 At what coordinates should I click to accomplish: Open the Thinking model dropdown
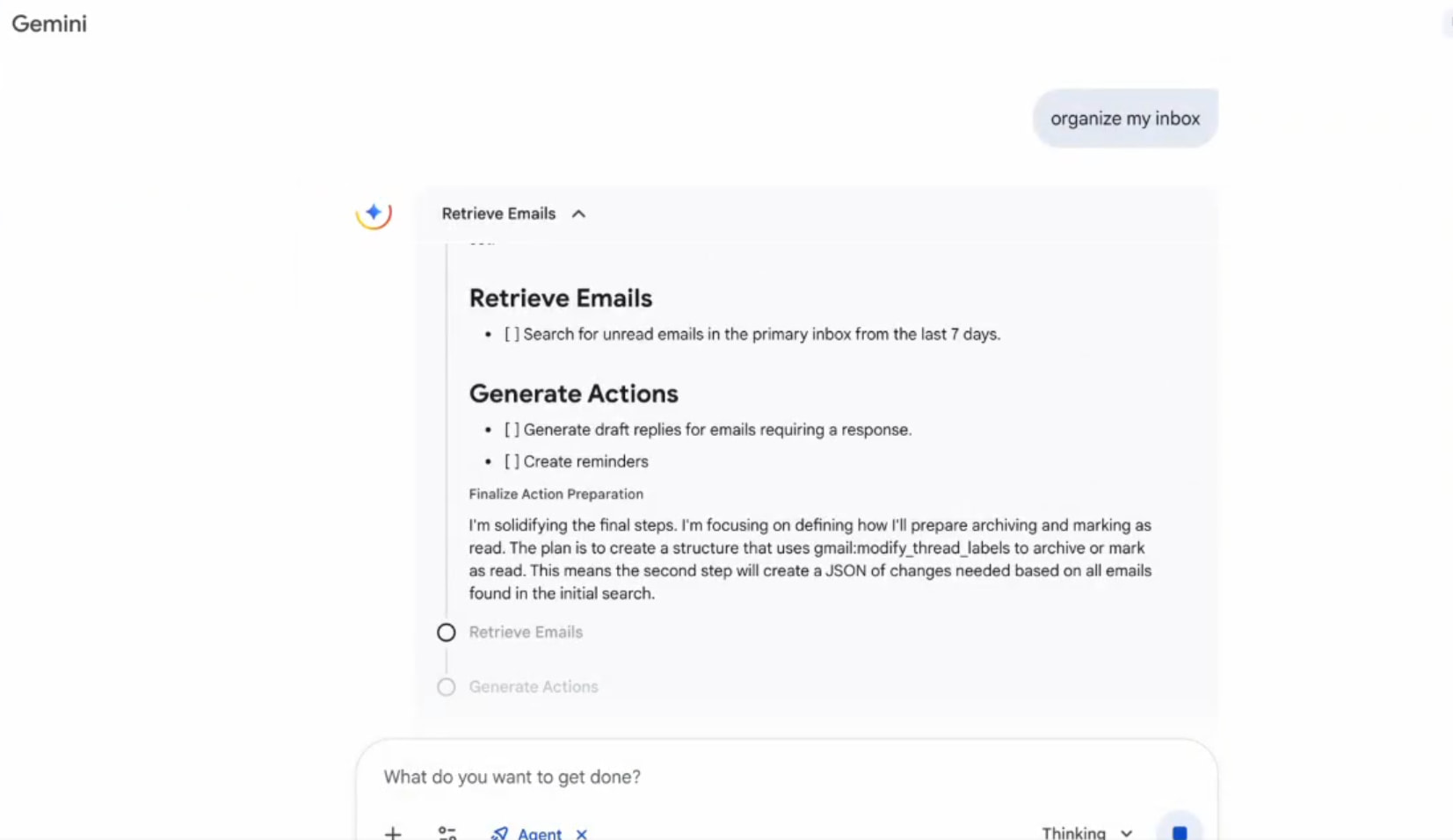[x=1086, y=832]
